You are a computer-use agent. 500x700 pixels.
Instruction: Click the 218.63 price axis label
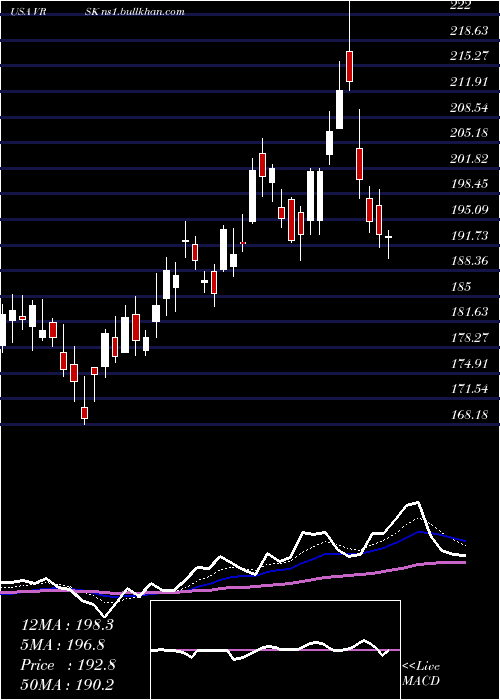pyautogui.click(x=468, y=31)
